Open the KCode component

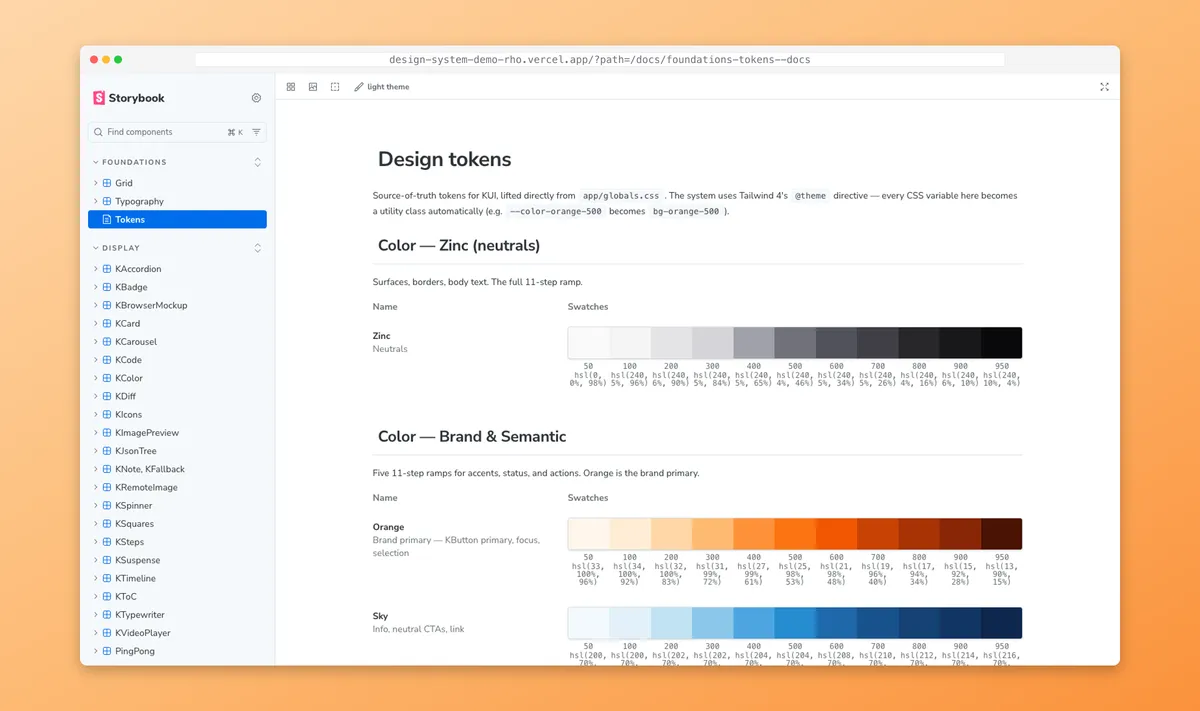(128, 360)
